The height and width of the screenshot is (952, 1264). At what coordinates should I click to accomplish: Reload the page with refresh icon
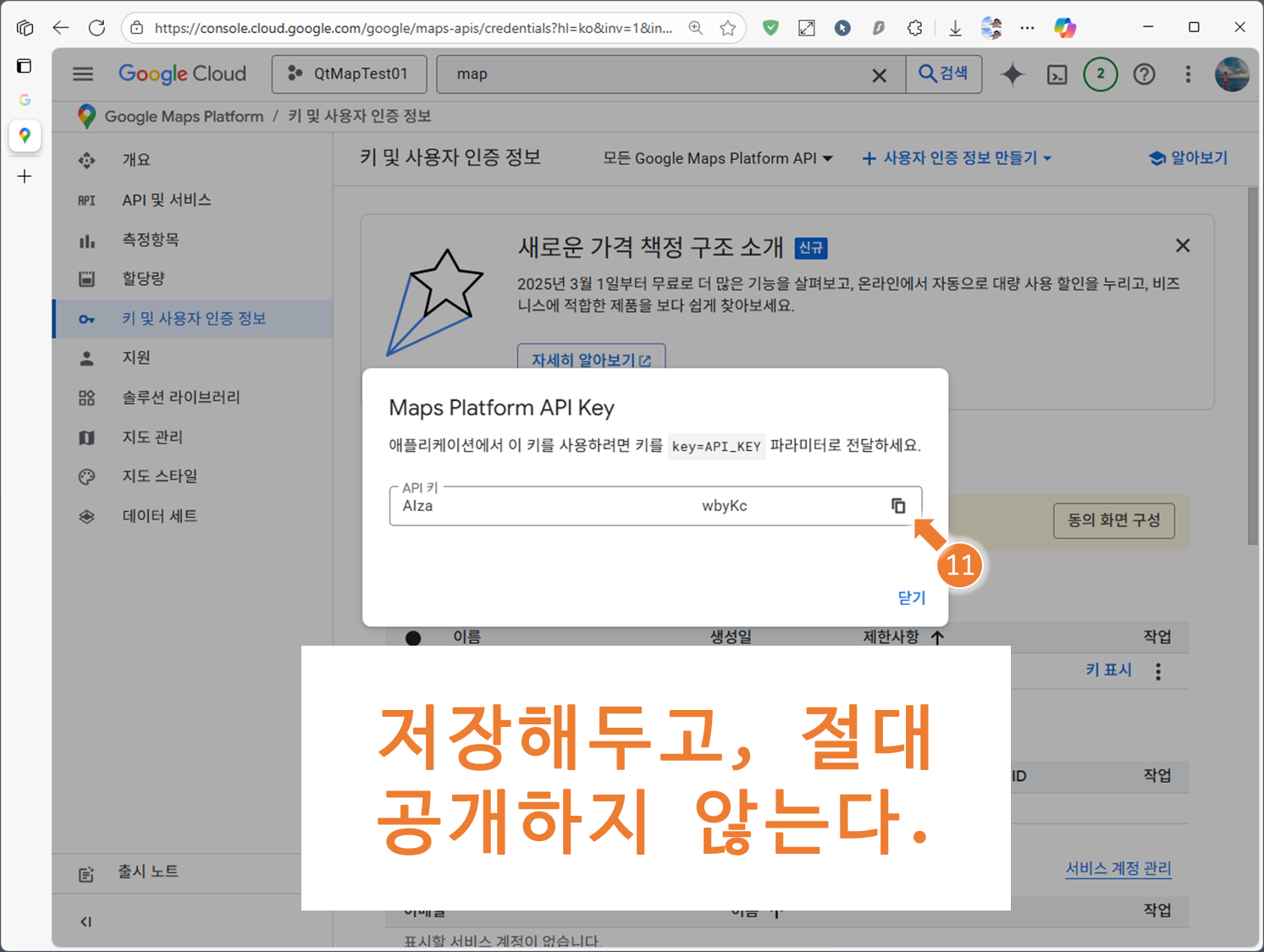[97, 28]
